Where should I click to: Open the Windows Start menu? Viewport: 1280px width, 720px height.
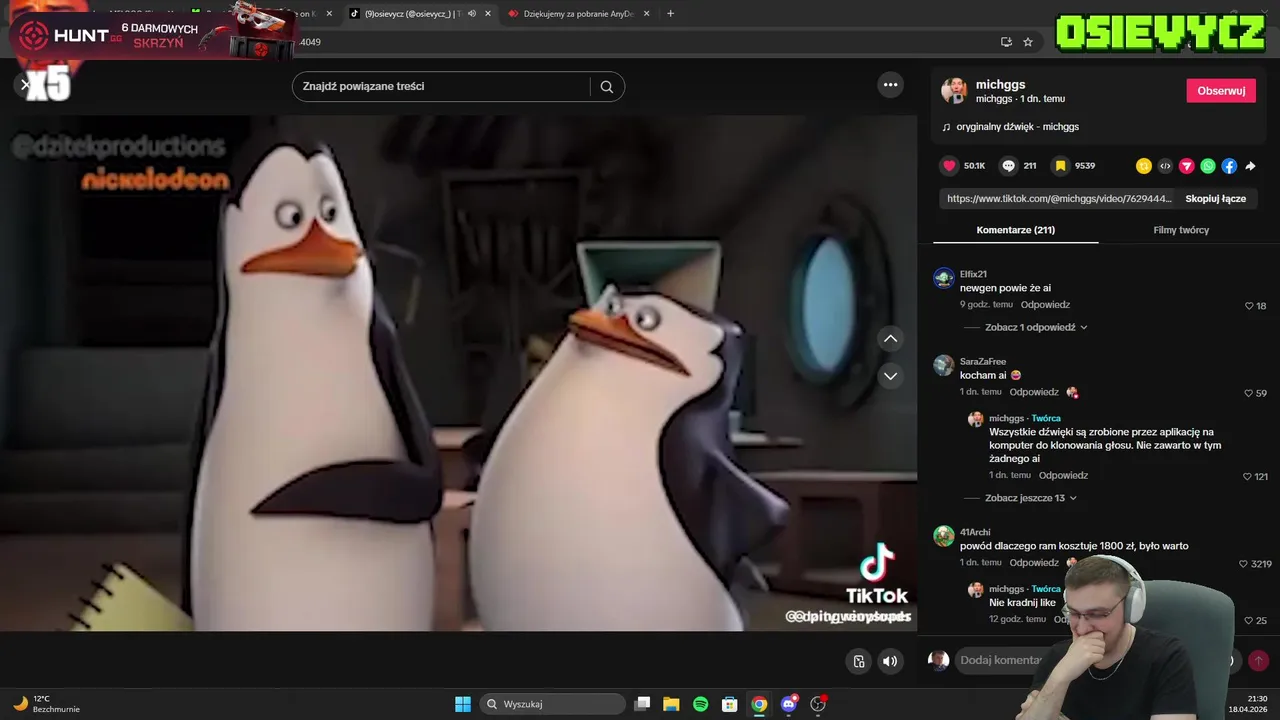[463, 704]
